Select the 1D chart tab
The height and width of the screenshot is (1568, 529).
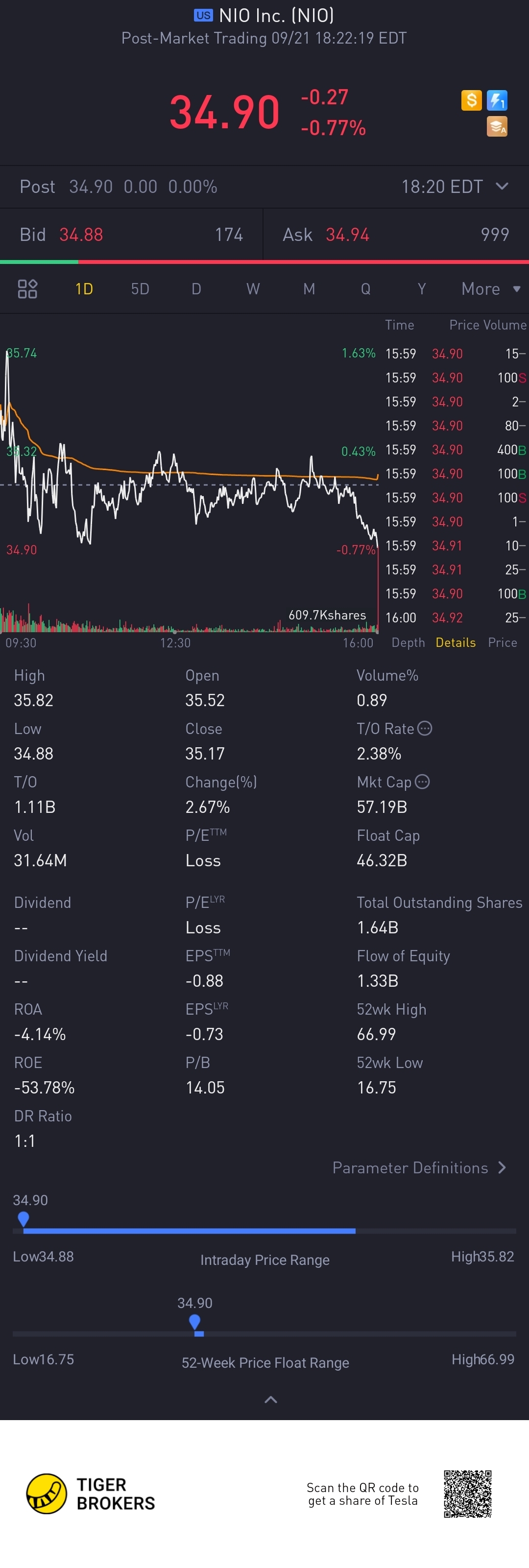tap(84, 288)
